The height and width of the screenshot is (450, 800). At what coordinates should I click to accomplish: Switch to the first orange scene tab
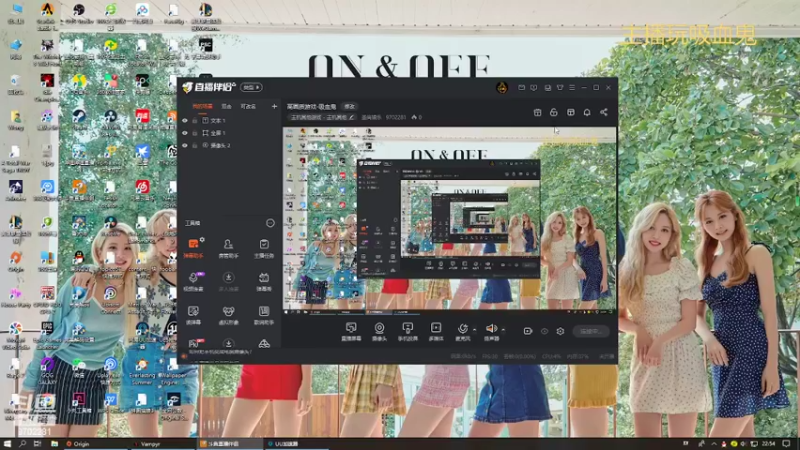[203, 106]
